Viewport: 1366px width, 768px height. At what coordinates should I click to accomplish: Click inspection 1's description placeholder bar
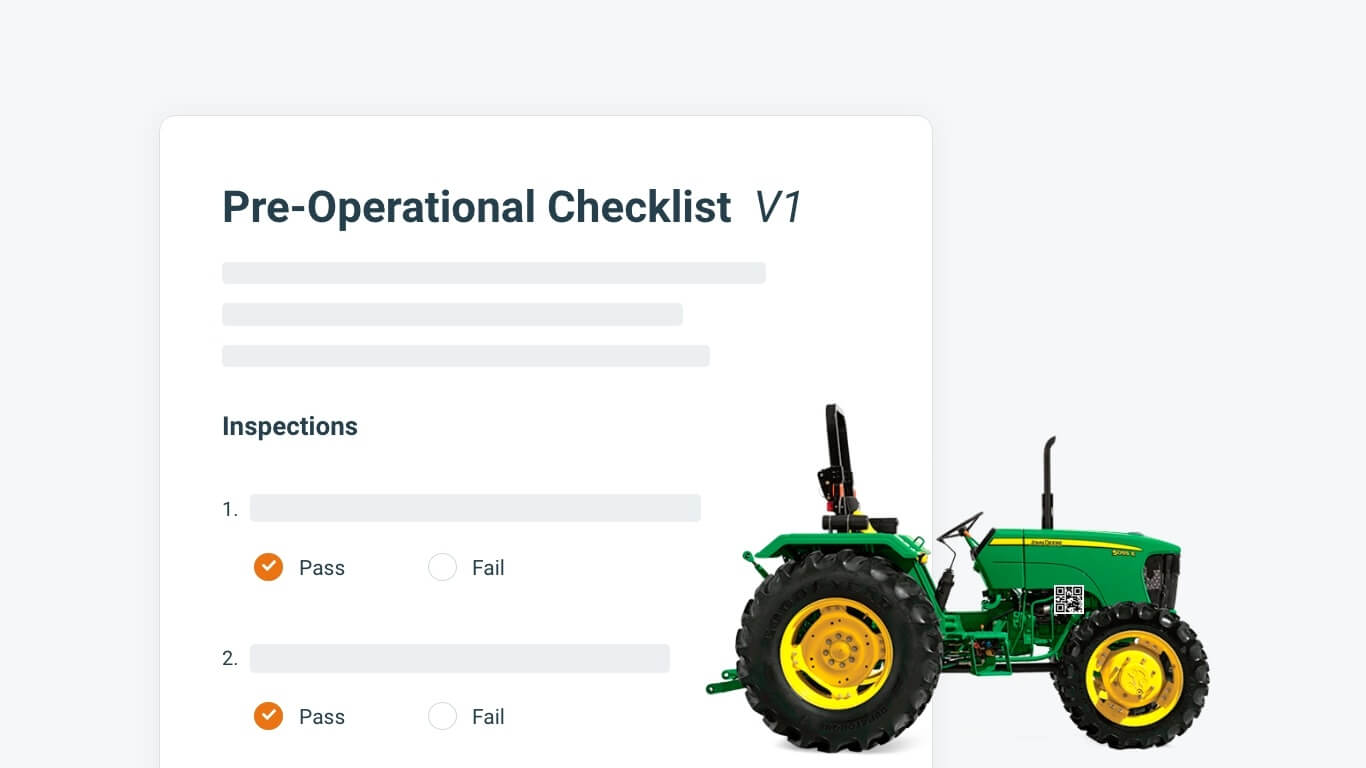[x=475, y=508]
